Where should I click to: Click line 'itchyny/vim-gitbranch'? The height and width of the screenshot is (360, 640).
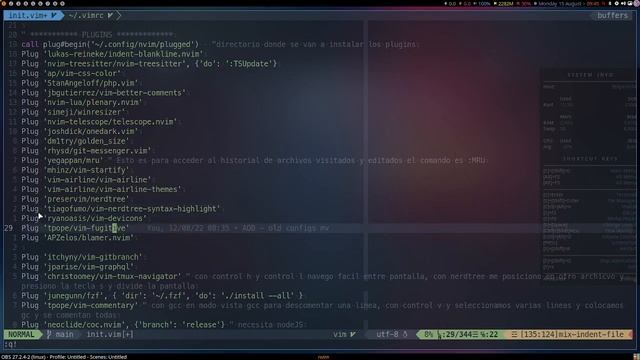[x=82, y=257]
